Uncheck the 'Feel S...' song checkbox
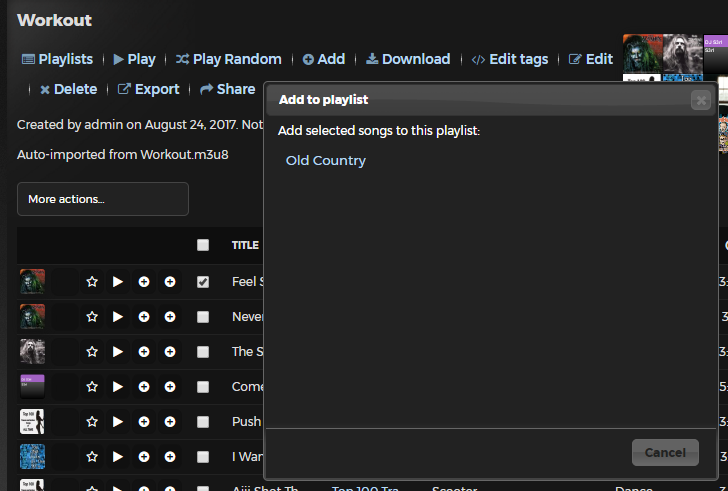The image size is (728, 491). [203, 283]
